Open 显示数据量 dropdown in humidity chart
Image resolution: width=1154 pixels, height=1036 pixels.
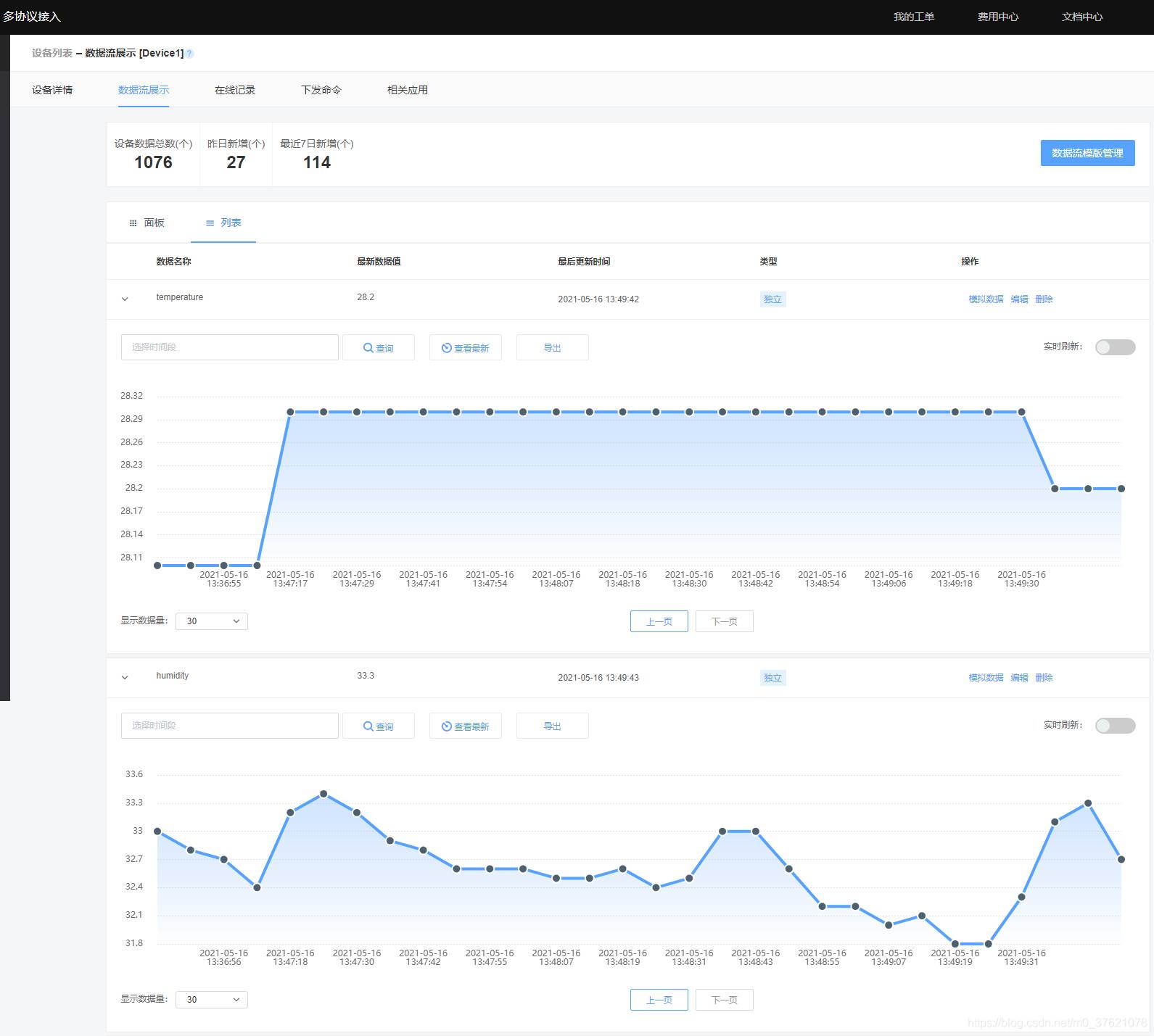coord(212,1000)
